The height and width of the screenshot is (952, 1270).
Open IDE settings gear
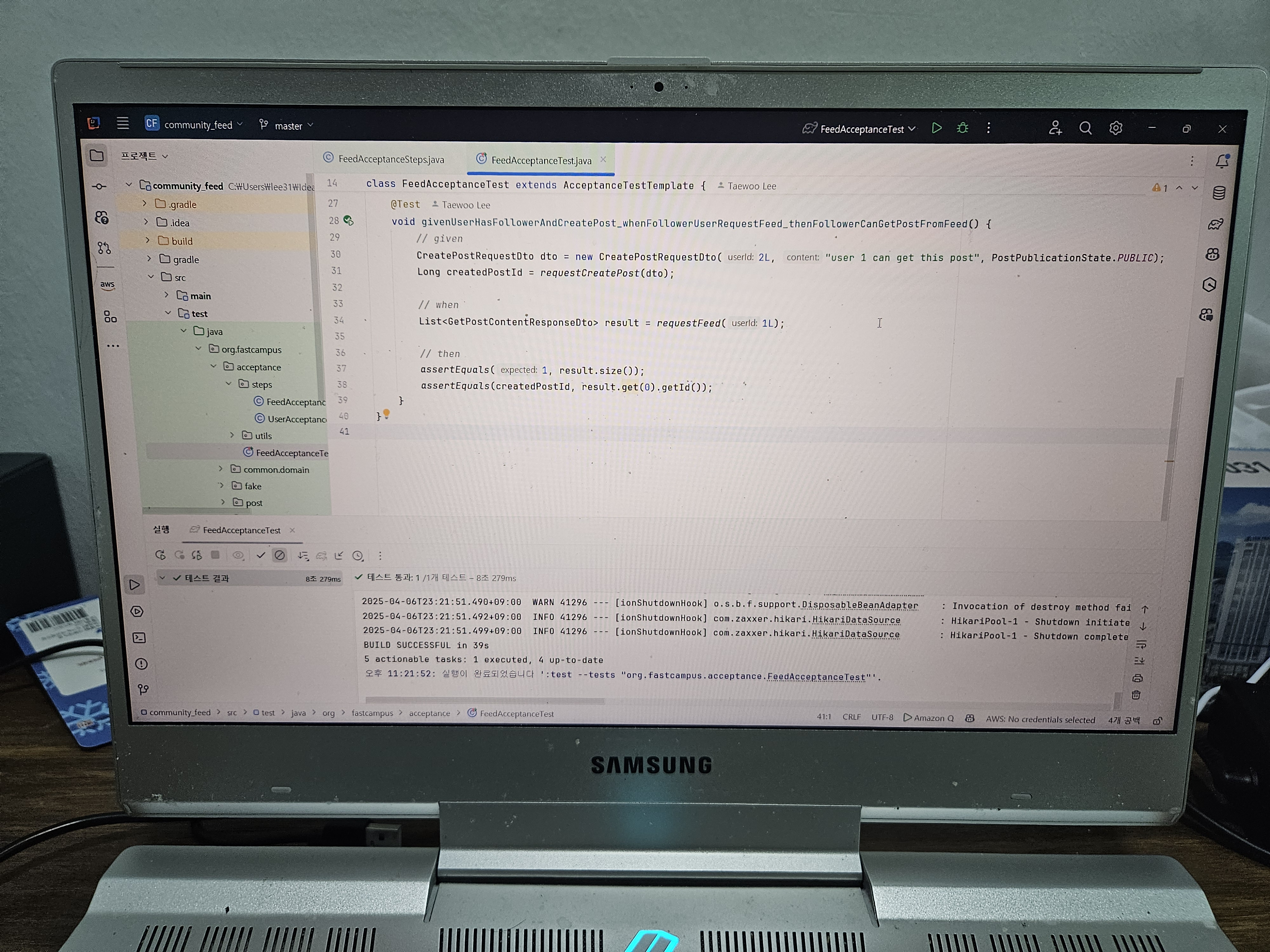pyautogui.click(x=1116, y=128)
